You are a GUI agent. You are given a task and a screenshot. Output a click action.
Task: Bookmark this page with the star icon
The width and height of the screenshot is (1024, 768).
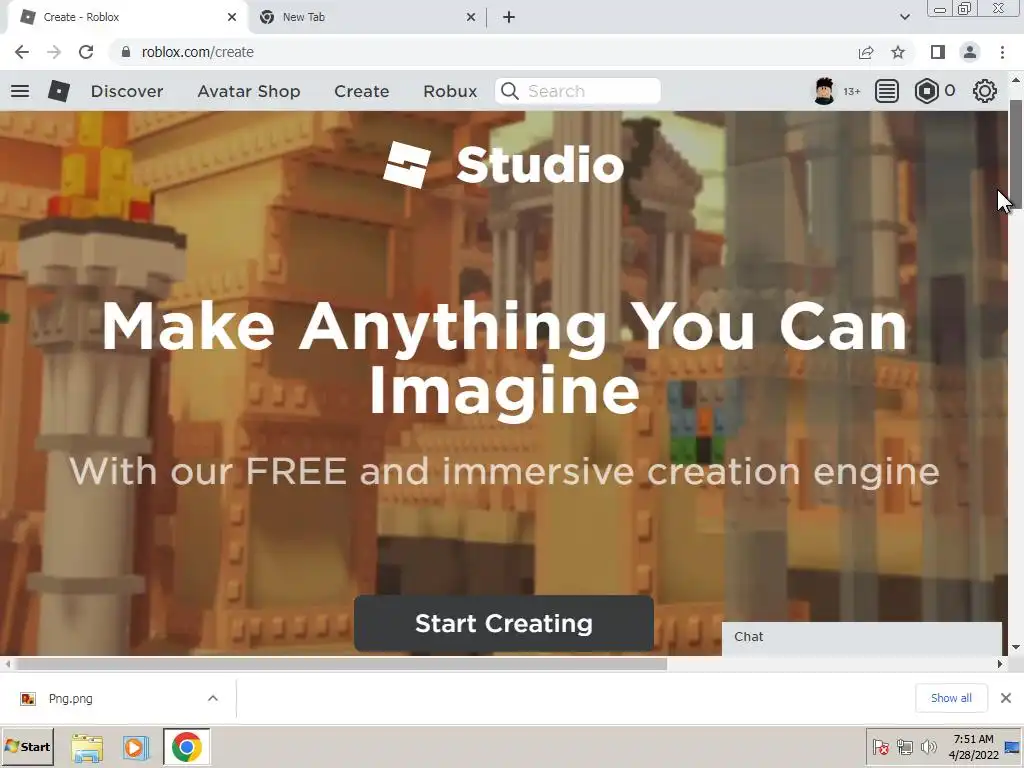coord(898,52)
